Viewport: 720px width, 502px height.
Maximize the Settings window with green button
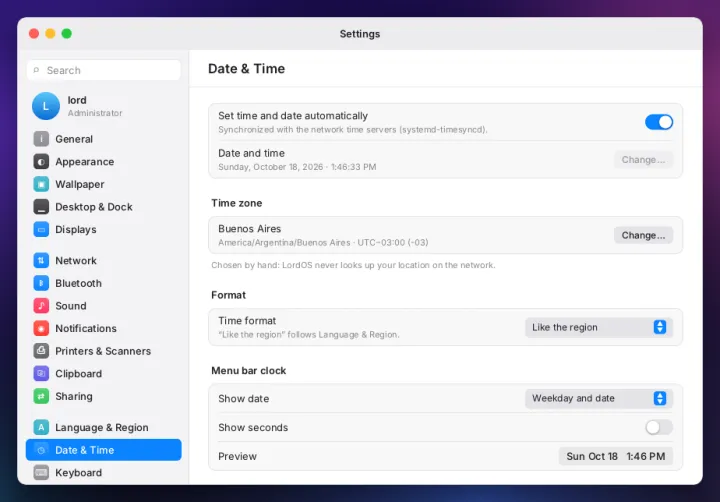pyautogui.click(x=67, y=34)
